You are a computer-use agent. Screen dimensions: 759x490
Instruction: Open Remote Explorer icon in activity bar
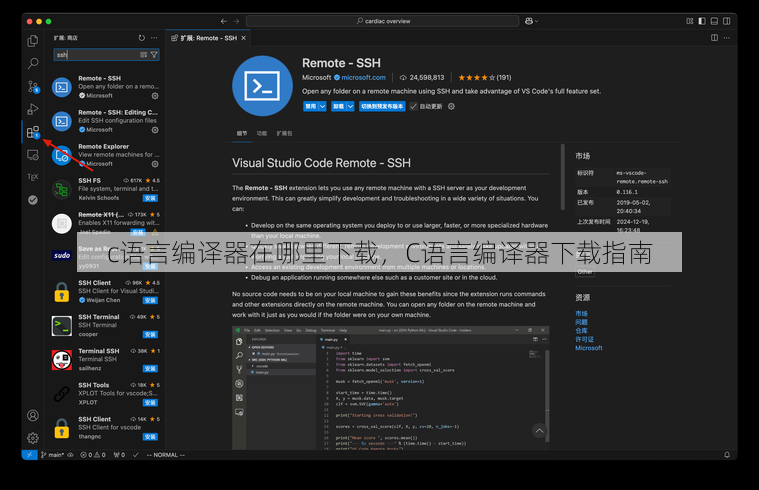33,155
